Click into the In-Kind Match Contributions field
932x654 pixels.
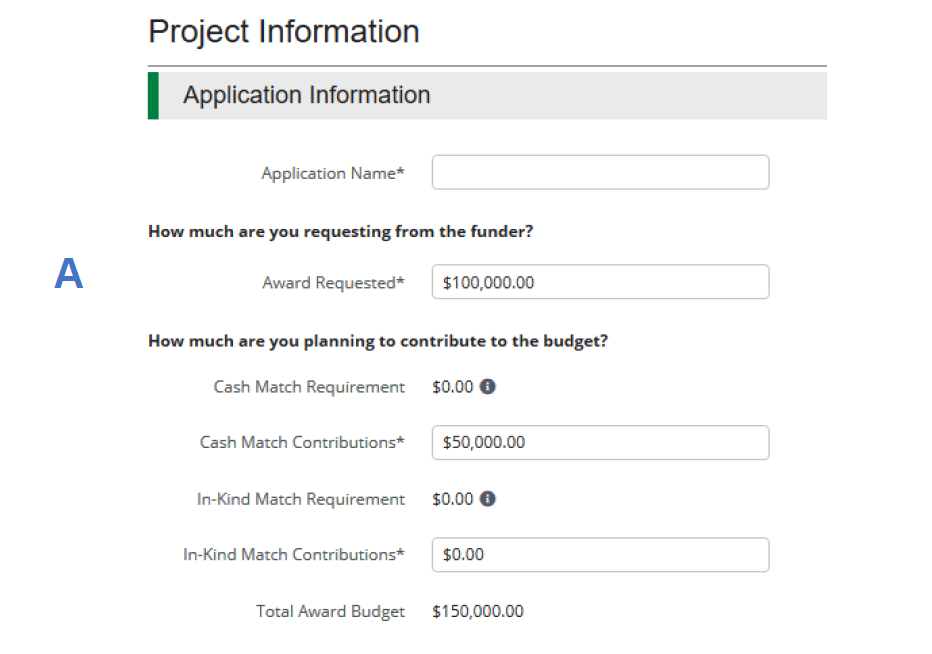click(x=600, y=555)
